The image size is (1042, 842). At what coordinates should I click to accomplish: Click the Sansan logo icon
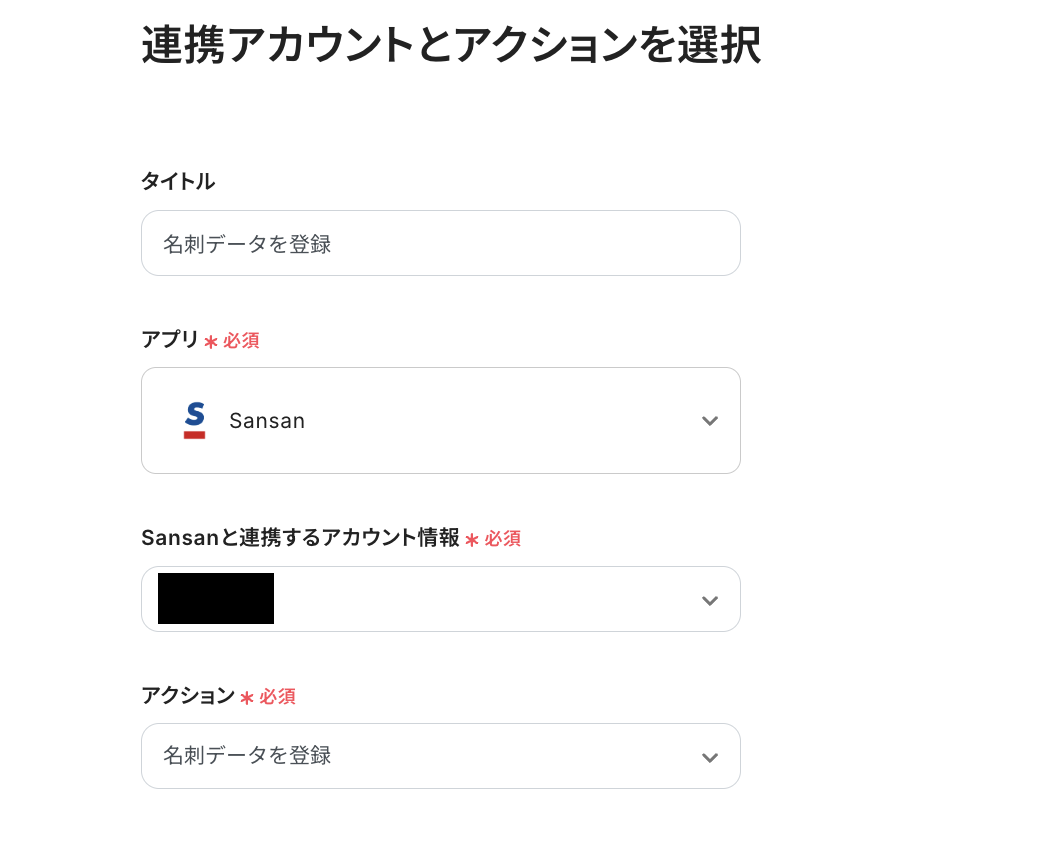tap(195, 420)
